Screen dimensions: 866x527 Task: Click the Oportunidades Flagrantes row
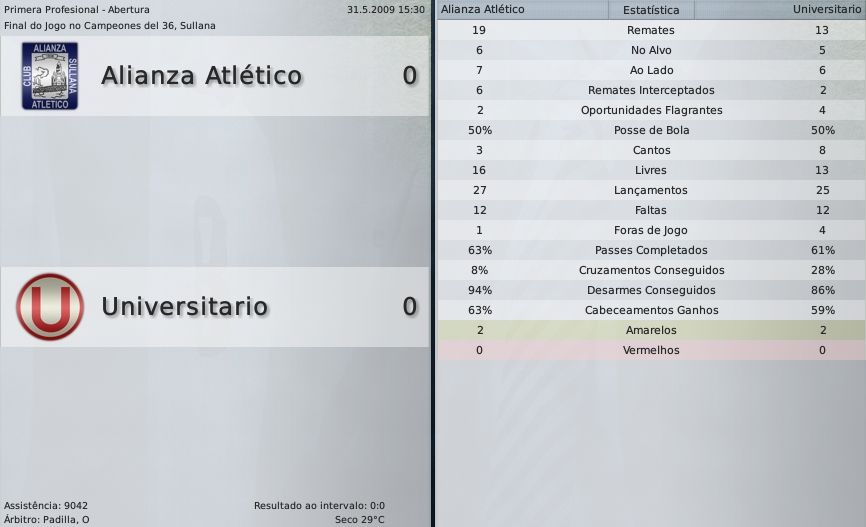point(650,110)
